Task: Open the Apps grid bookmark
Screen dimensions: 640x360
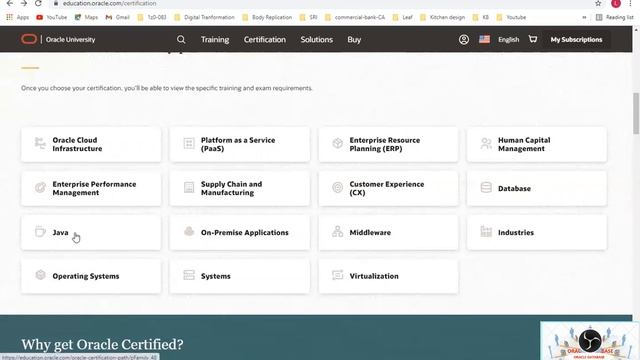Action: [x=17, y=18]
